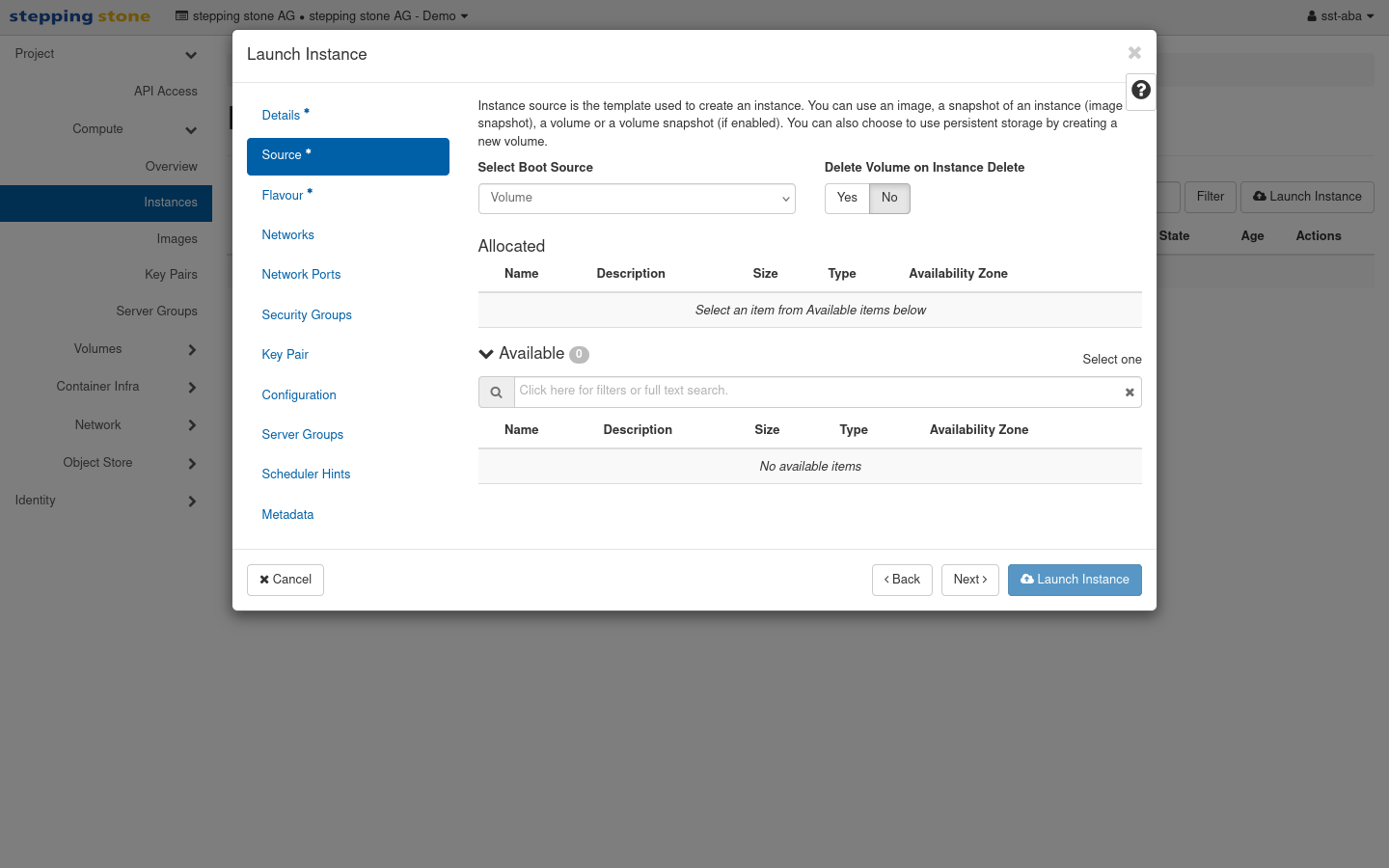Expand the Network sidebar section

click(x=106, y=425)
